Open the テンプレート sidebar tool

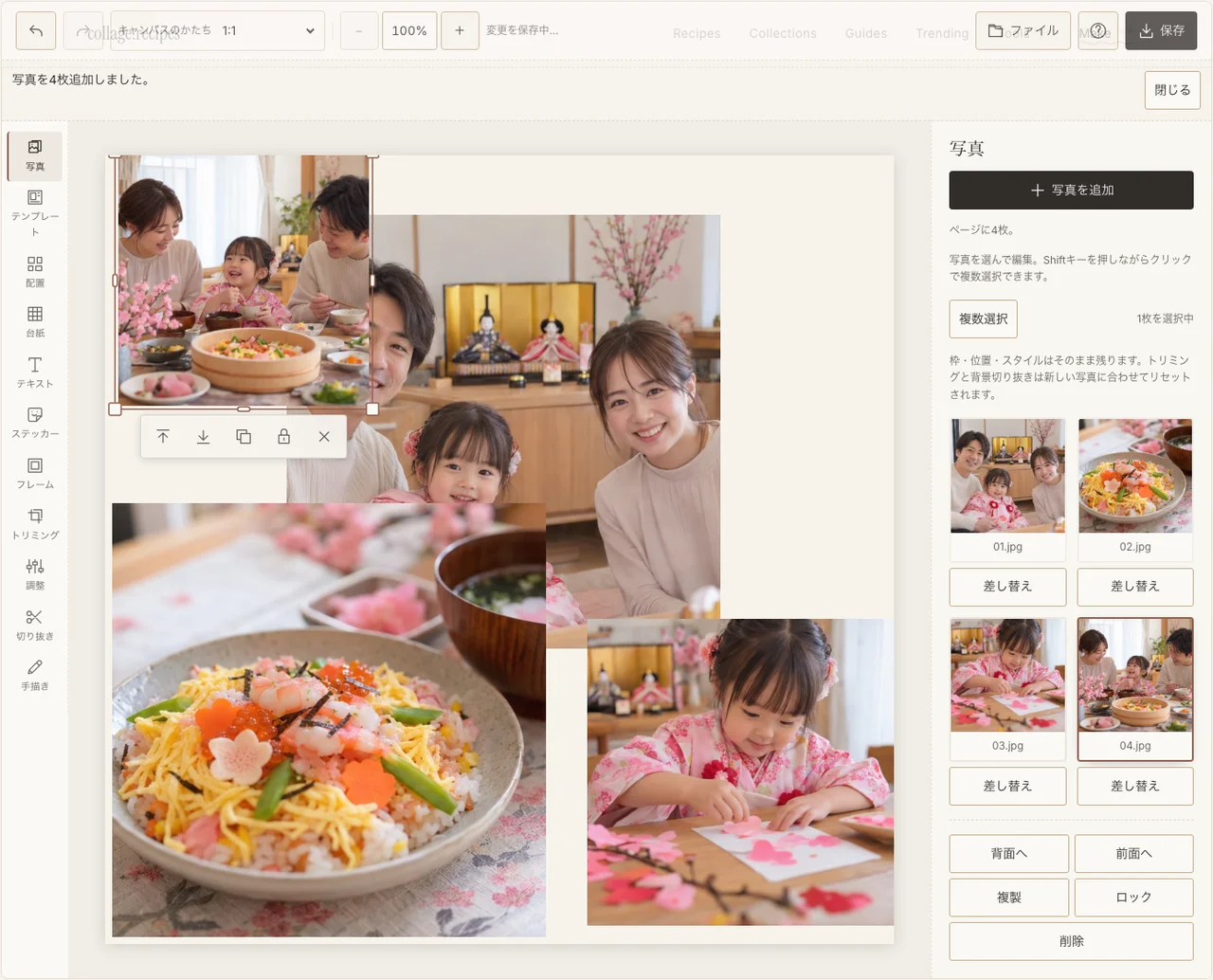[x=35, y=210]
